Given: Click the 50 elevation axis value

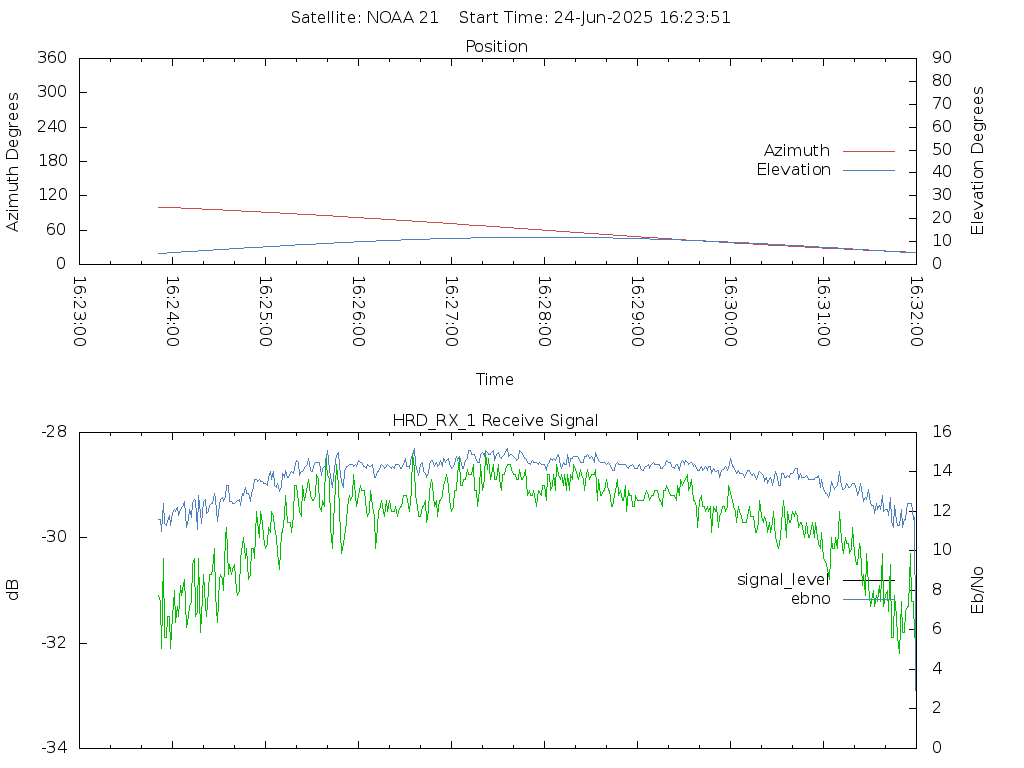Looking at the screenshot, I should 942,149.
